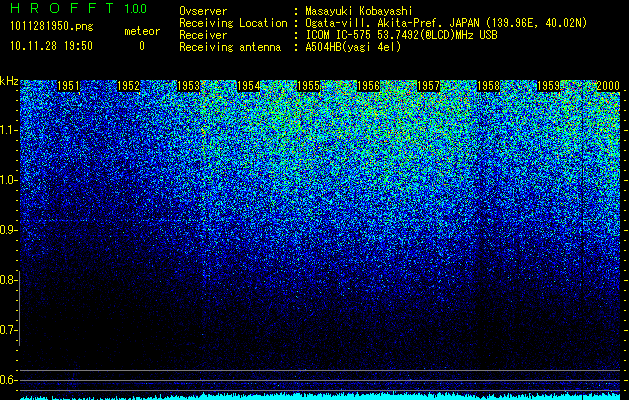Click the 1955 time marker label
The height and width of the screenshot is (400, 629).
pyautogui.click(x=308, y=86)
